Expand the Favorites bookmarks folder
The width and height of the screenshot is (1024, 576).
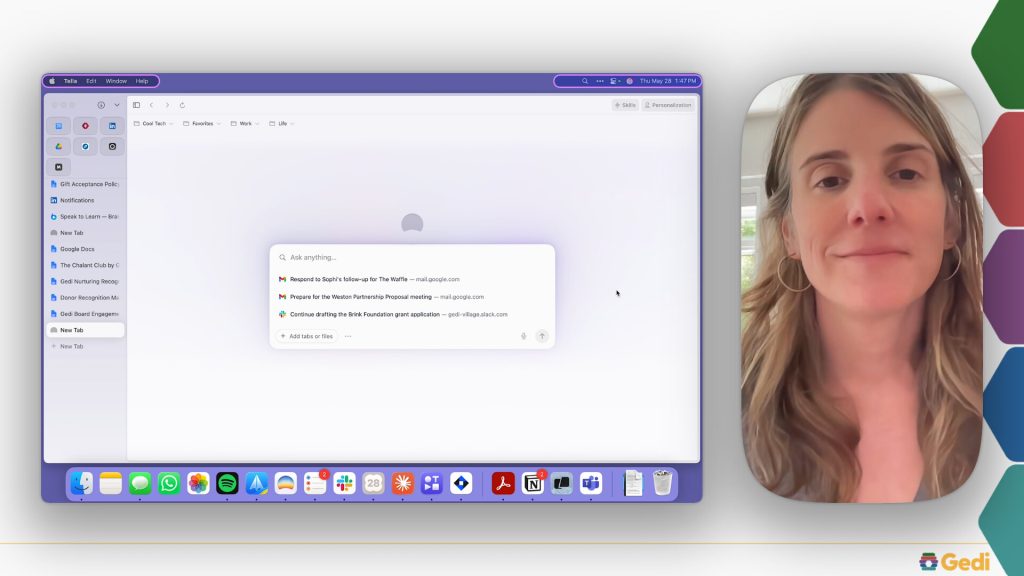click(x=202, y=123)
